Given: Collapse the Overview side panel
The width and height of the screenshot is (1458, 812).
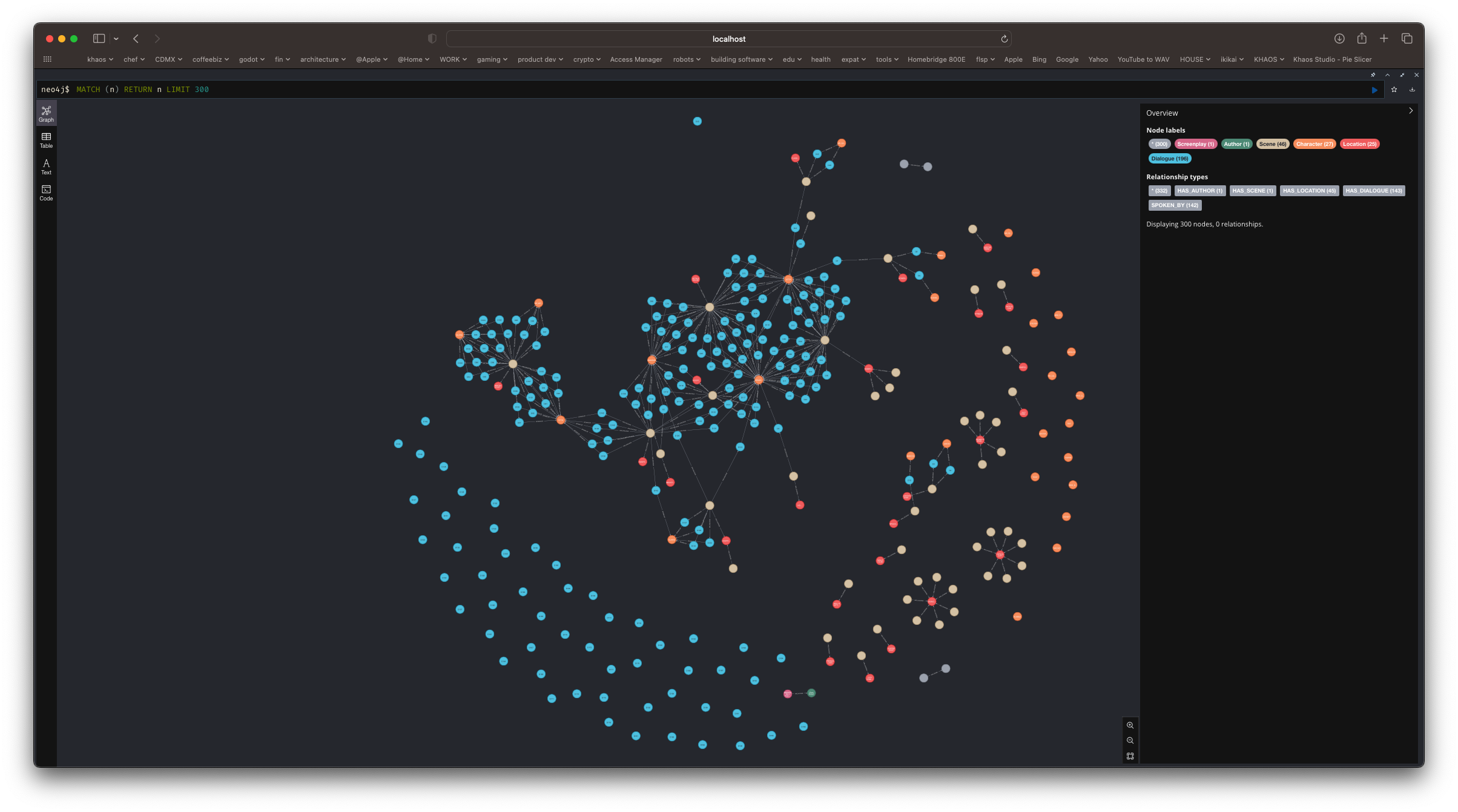Looking at the screenshot, I should pyautogui.click(x=1411, y=111).
